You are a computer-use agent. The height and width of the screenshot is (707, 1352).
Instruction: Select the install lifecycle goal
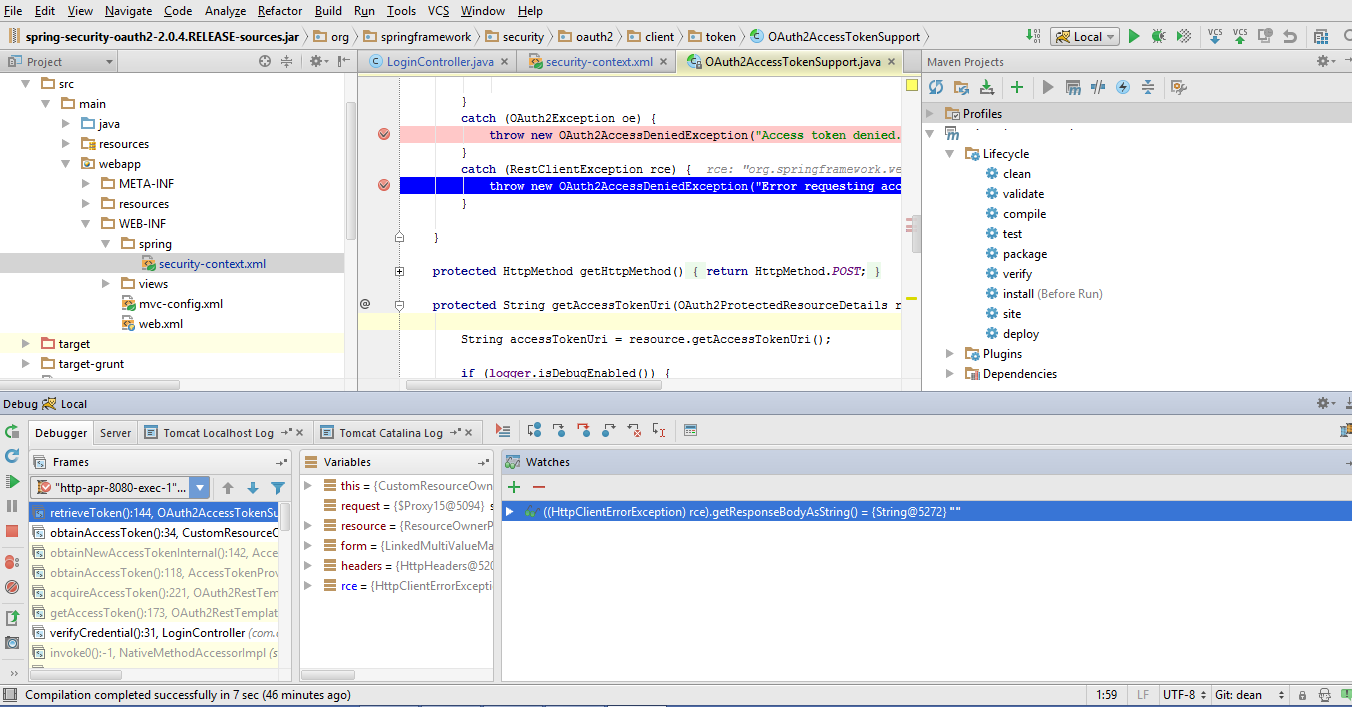click(x=1017, y=294)
